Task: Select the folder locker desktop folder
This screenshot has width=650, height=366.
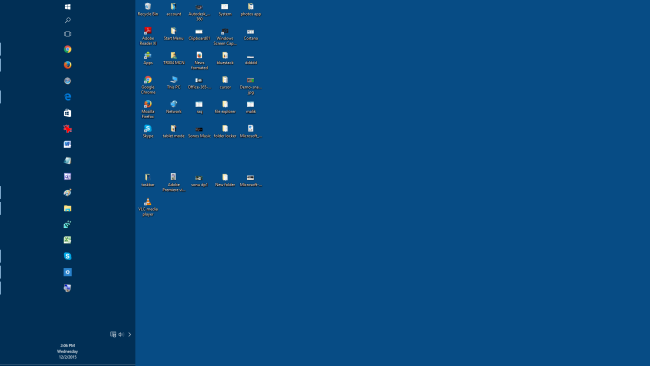Action: click(x=225, y=131)
